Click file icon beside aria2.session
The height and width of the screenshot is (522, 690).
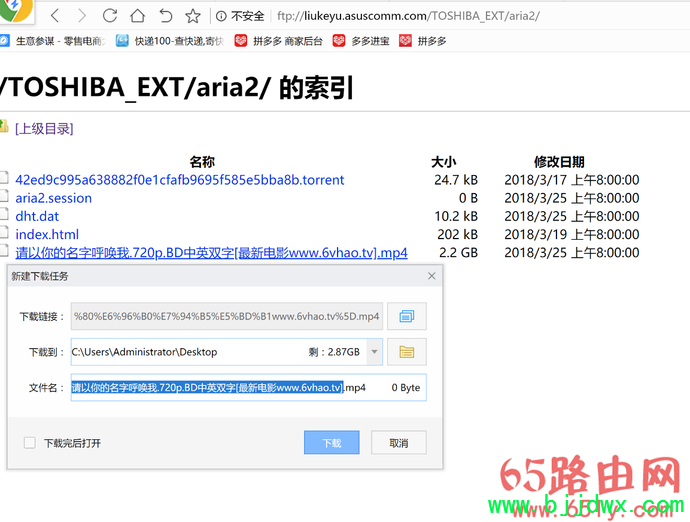(x=4, y=196)
